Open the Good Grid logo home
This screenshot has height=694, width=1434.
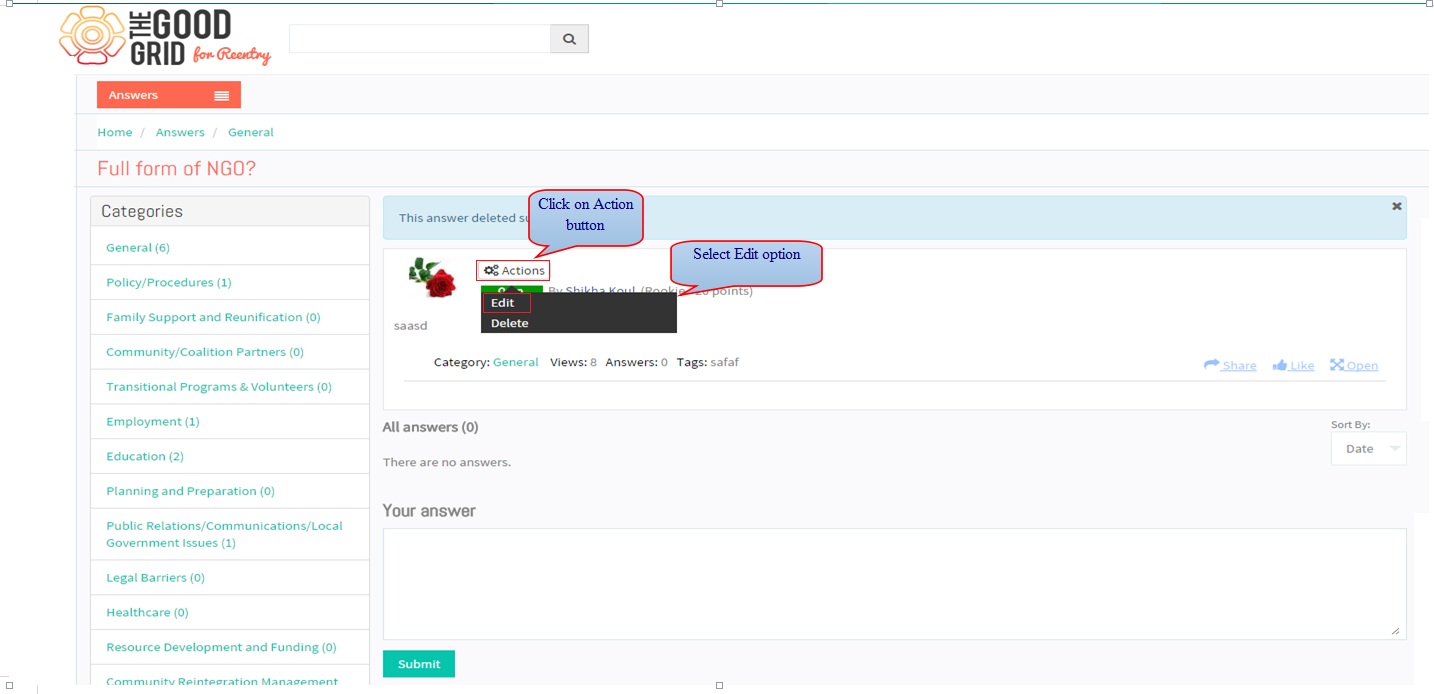[165, 37]
